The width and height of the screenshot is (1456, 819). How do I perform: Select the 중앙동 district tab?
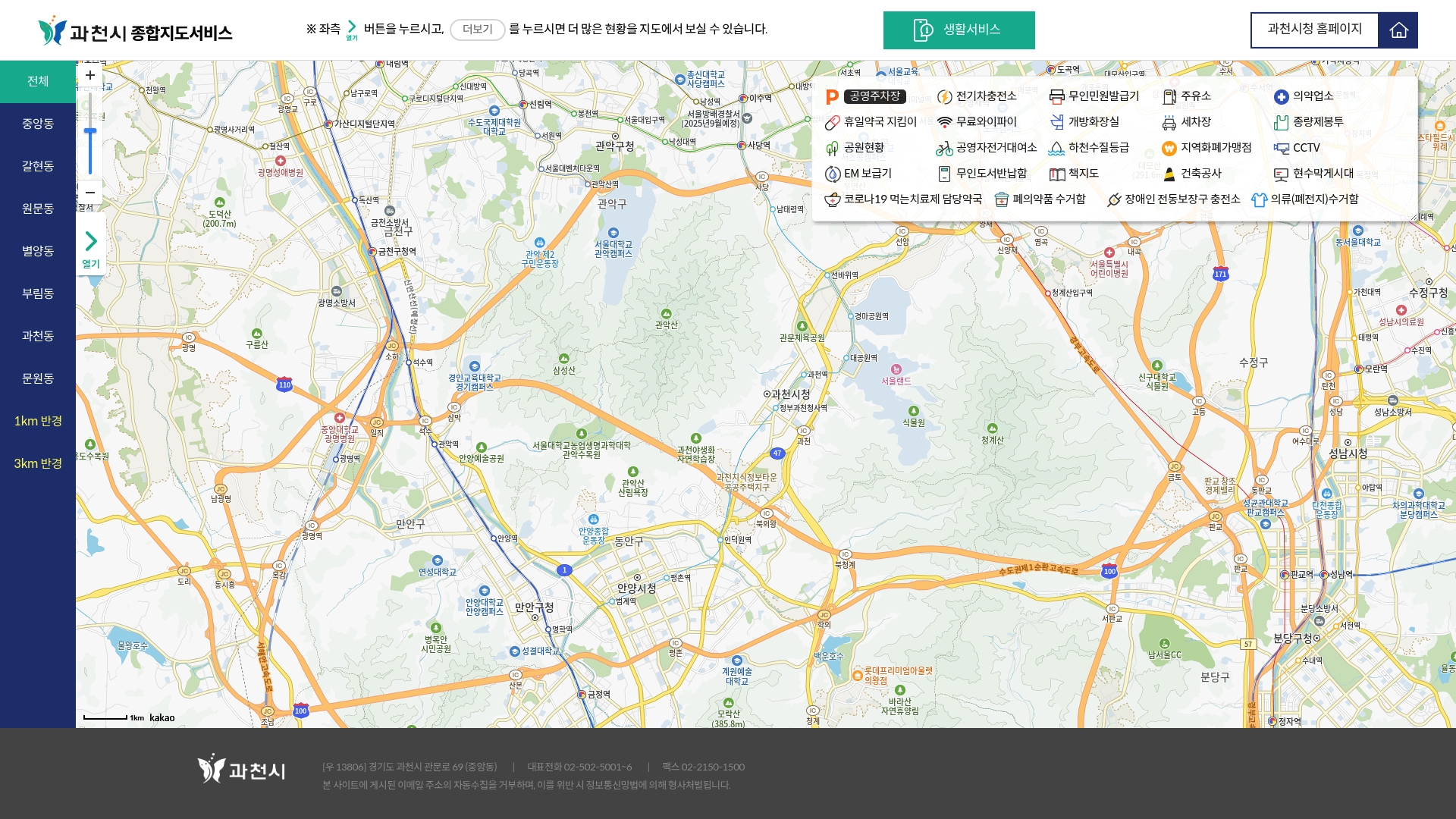tap(38, 124)
